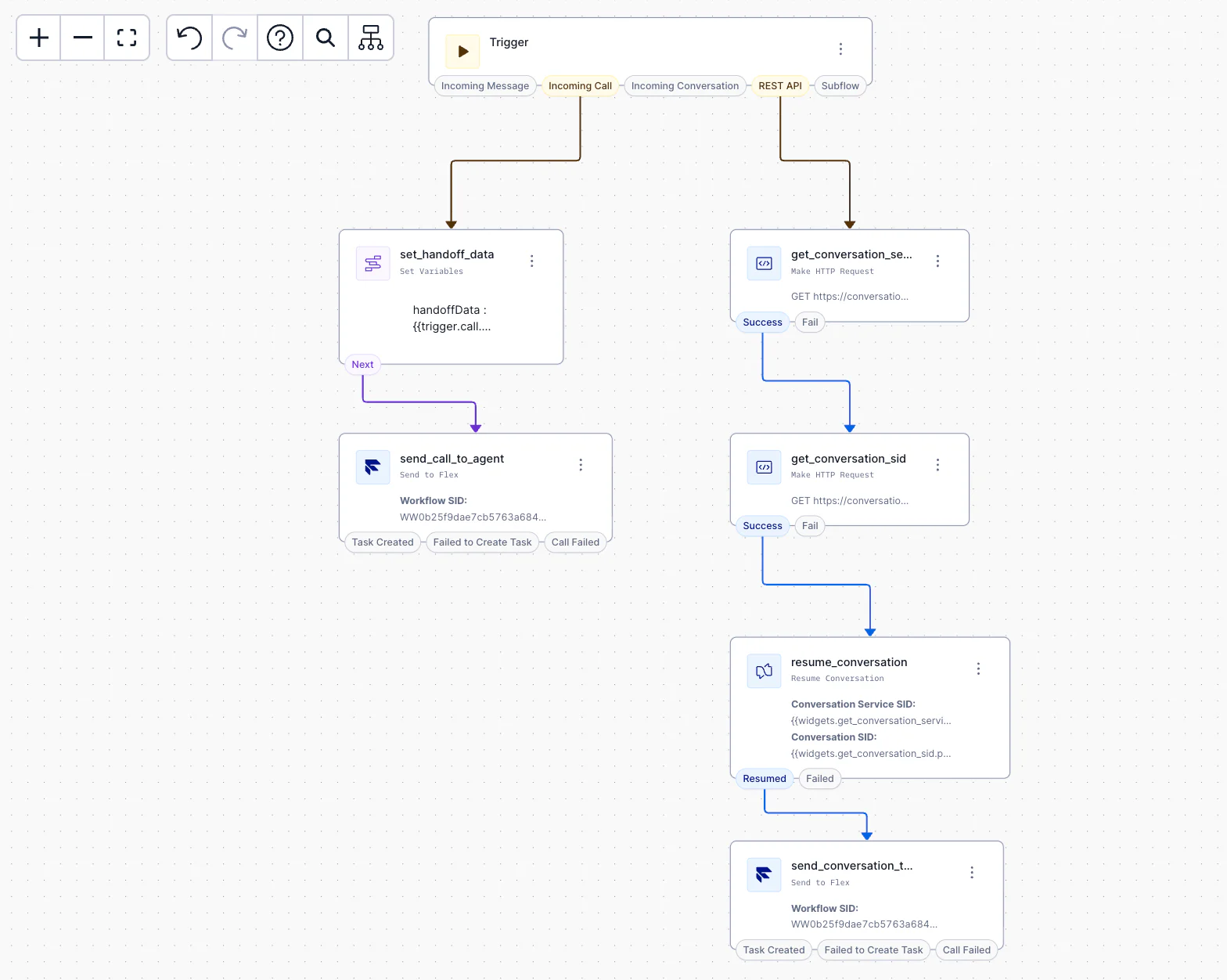
Task: Open the get_conversation_sid options menu
Action: [937, 465]
